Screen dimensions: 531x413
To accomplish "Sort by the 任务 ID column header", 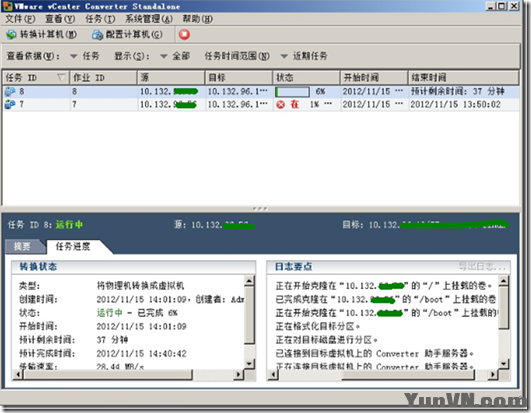I will 36,78.
